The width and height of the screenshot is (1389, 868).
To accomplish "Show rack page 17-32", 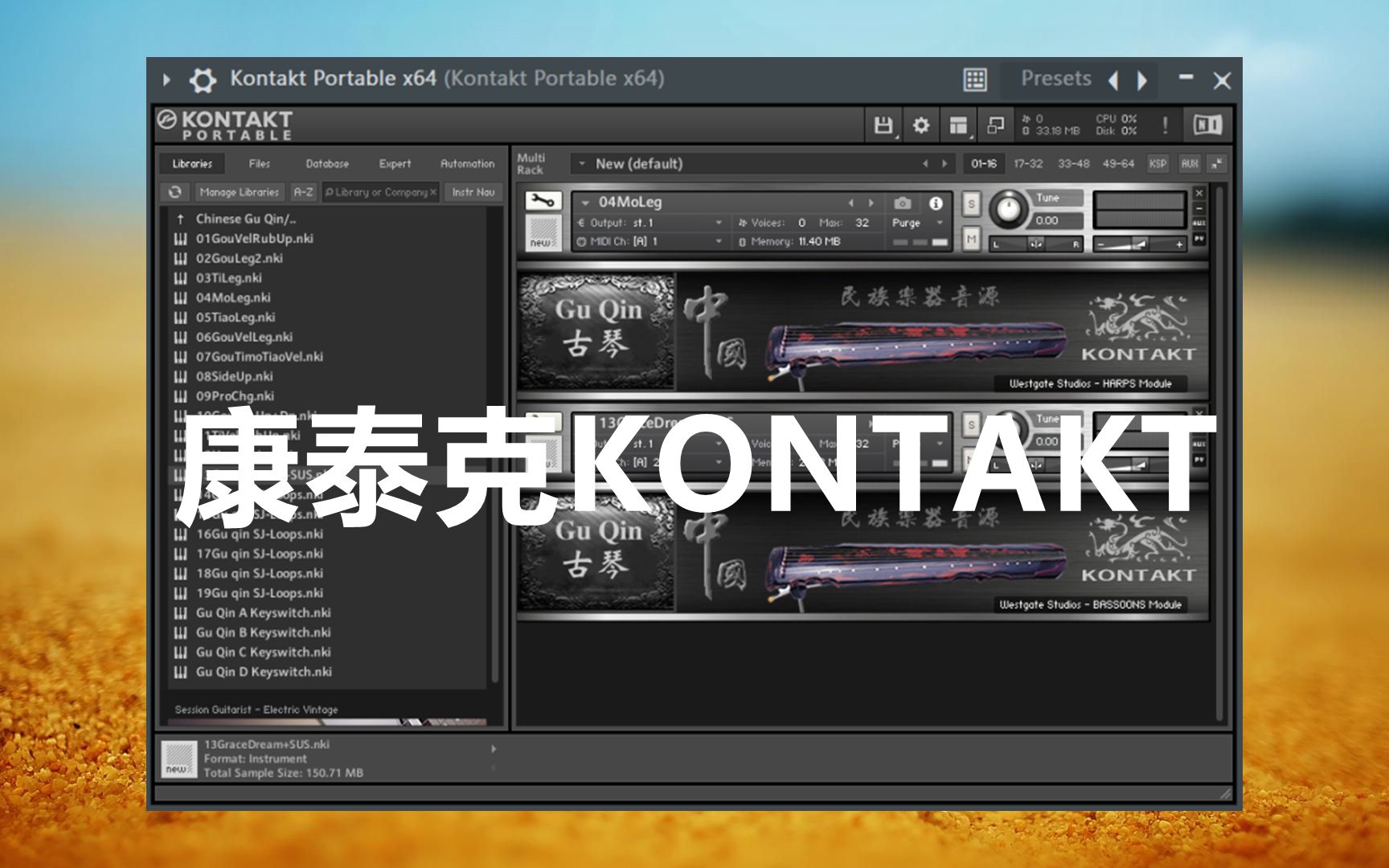I will pyautogui.click(x=1028, y=163).
